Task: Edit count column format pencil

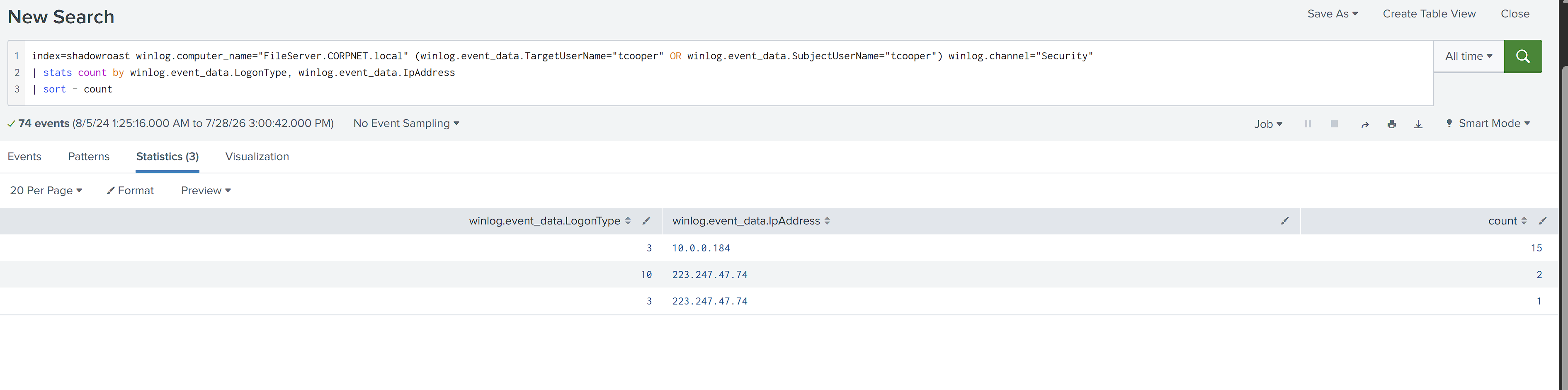Action: 1542,221
